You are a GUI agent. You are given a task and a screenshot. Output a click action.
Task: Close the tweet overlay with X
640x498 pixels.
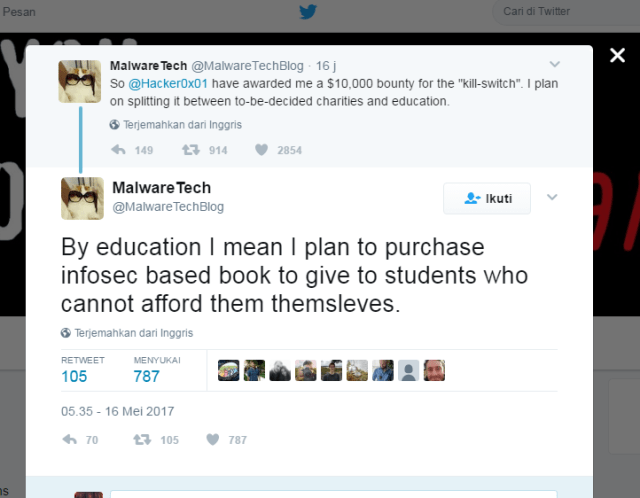click(x=617, y=55)
